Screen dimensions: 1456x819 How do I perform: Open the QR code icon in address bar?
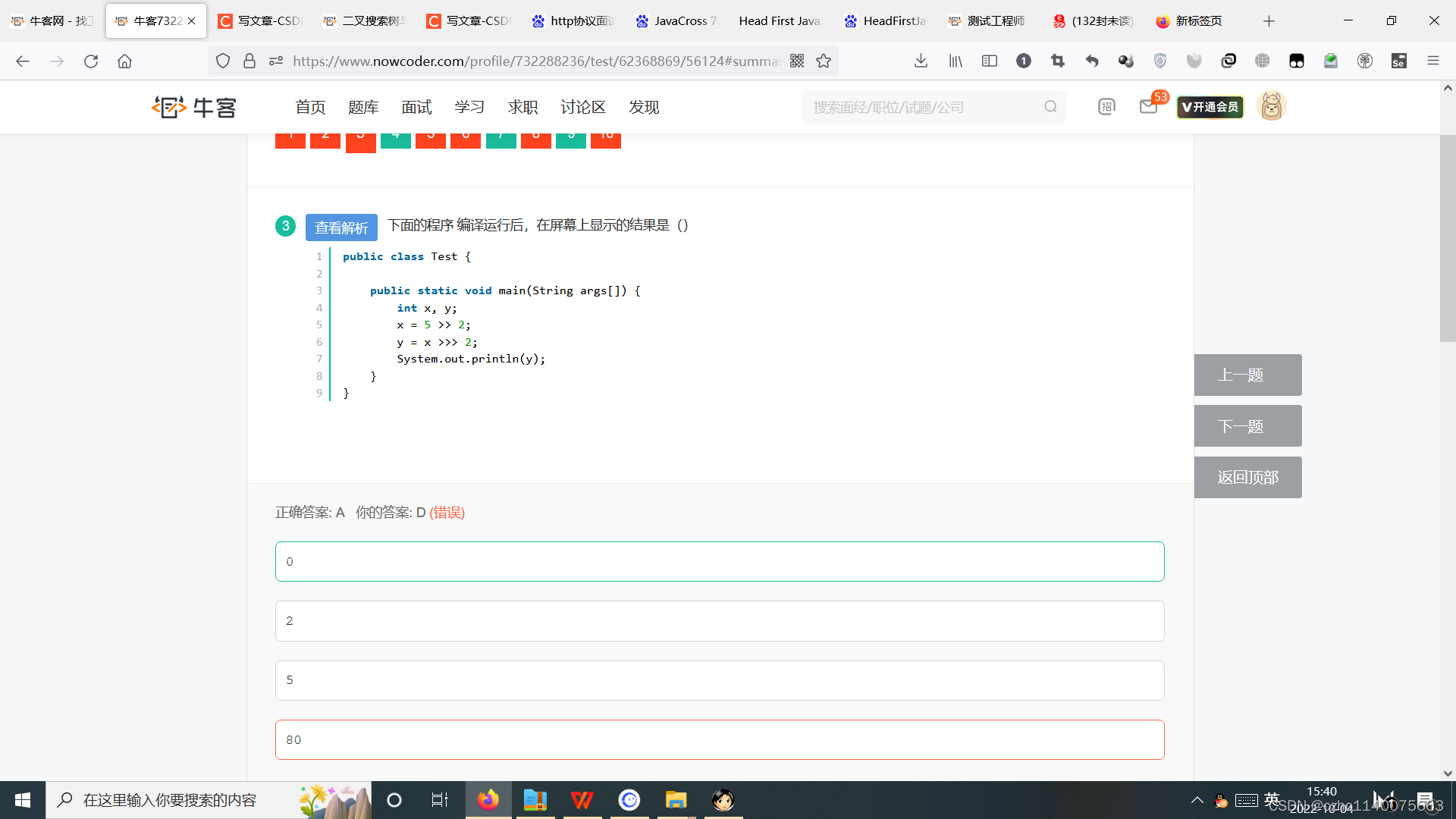click(x=797, y=61)
